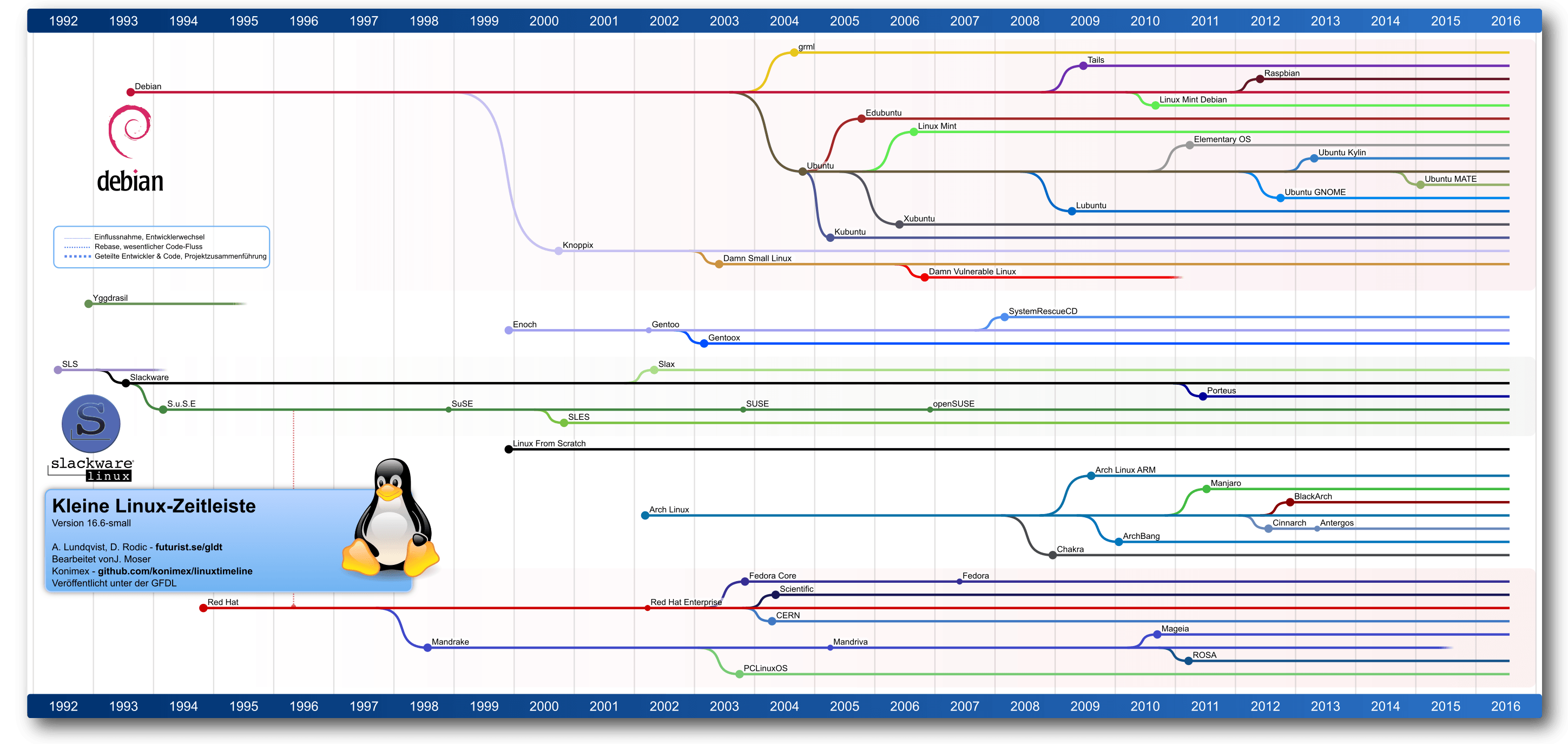Click the Lubuntu start node
This screenshot has width=1568, height=744.
(1072, 211)
